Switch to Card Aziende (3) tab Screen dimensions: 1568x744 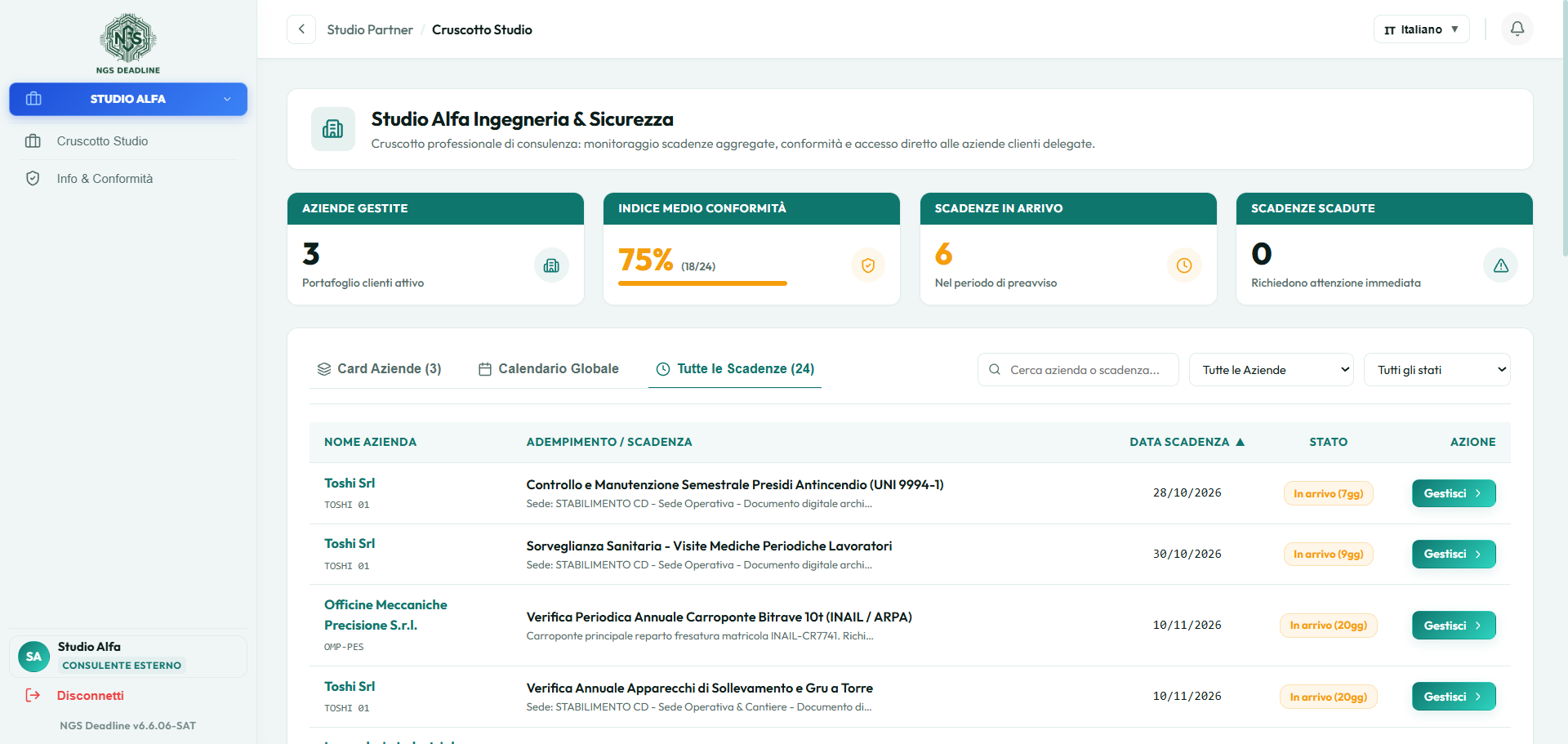380,369
